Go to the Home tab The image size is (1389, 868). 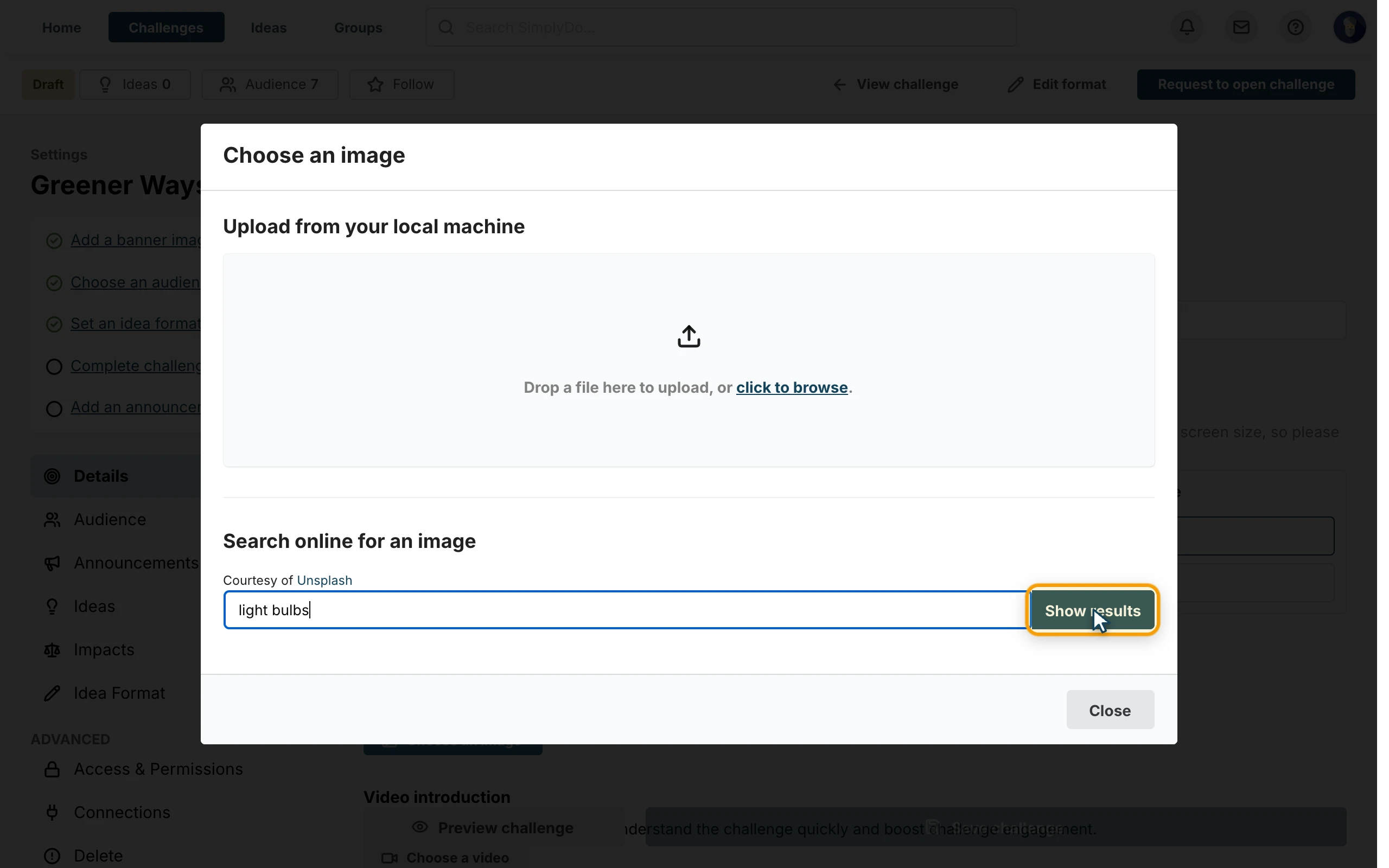point(61,27)
